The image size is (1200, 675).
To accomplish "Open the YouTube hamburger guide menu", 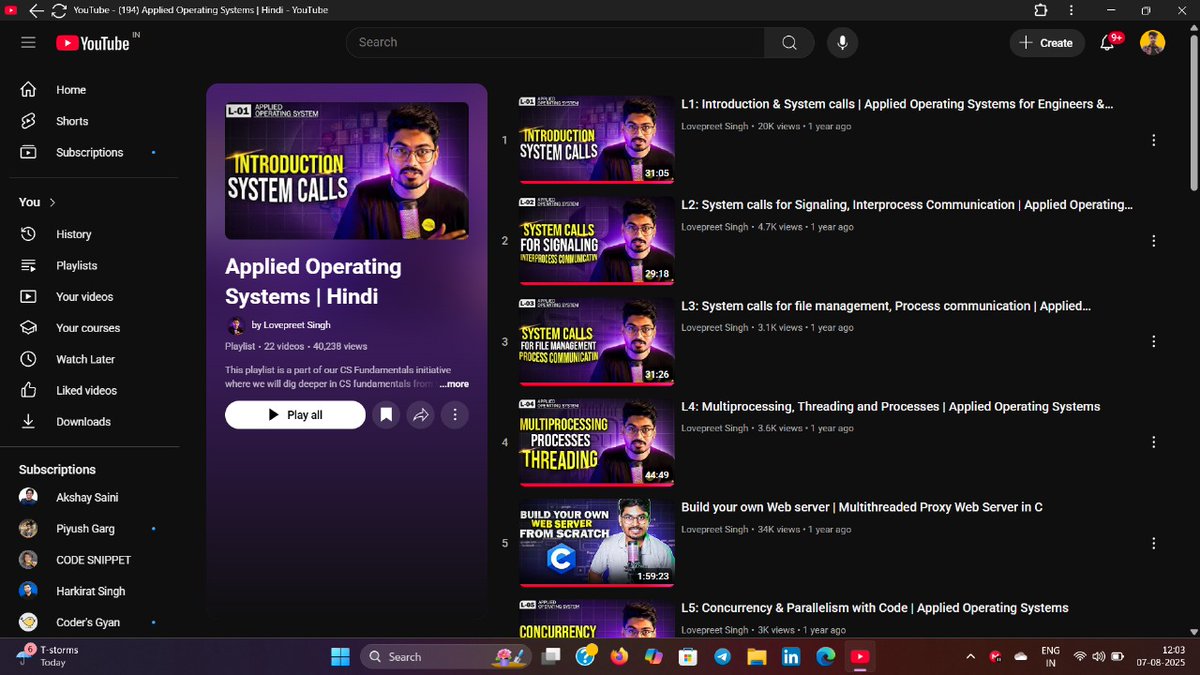I will pos(28,43).
